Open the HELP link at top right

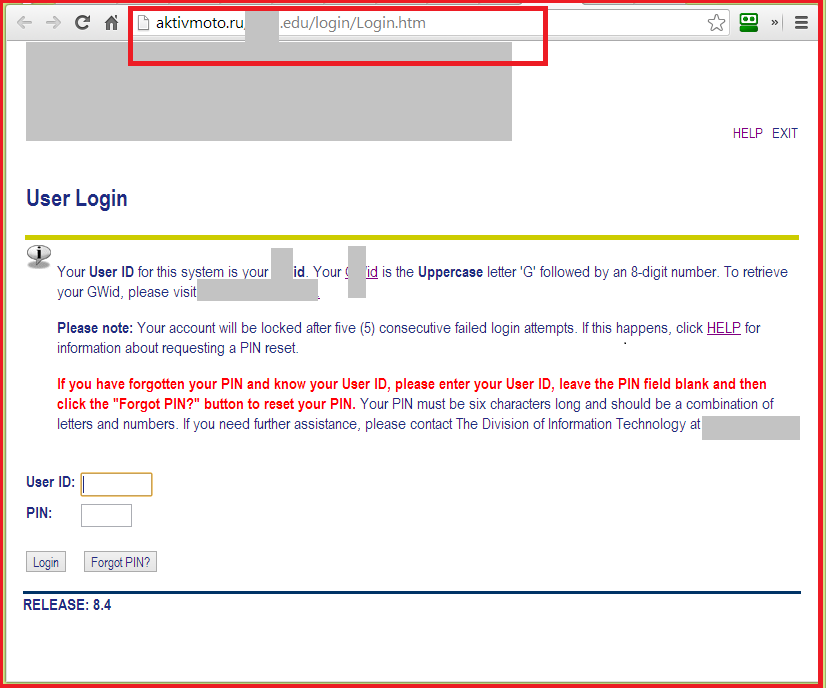tap(747, 133)
